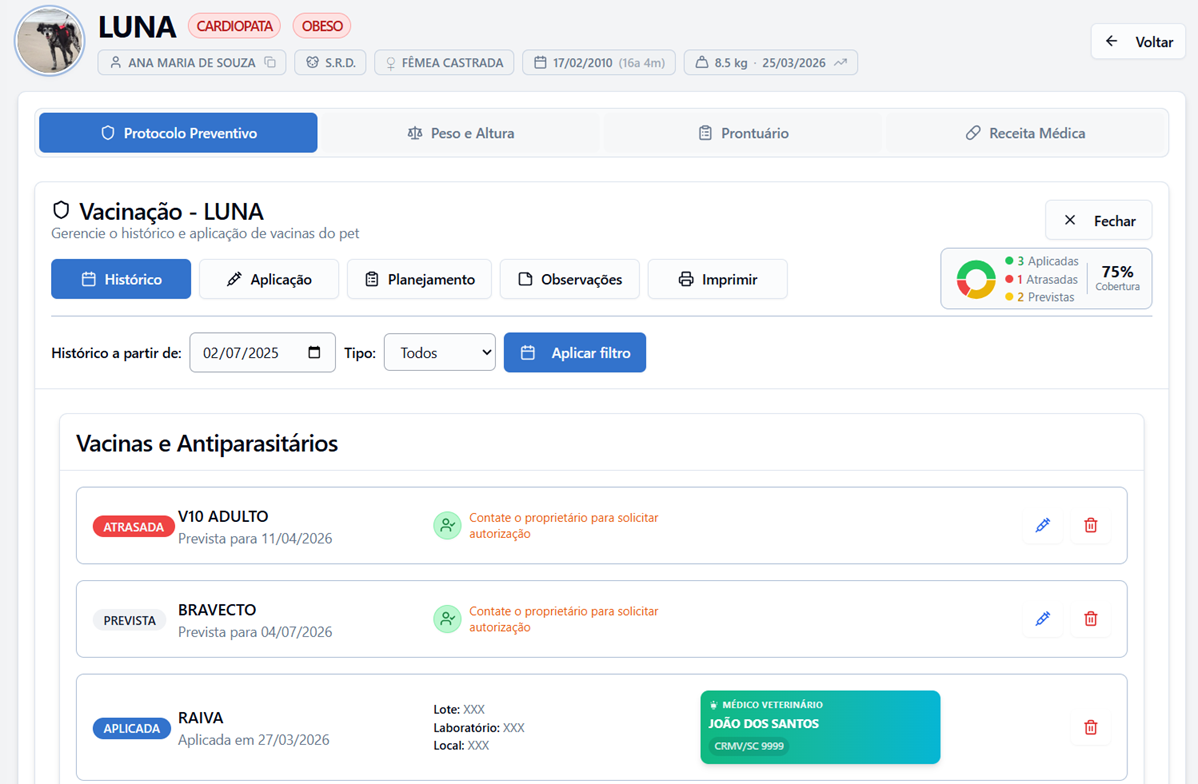The height and width of the screenshot is (784, 1198).
Task: Click the '2 Previstas' legend entry
Action: 1040,297
